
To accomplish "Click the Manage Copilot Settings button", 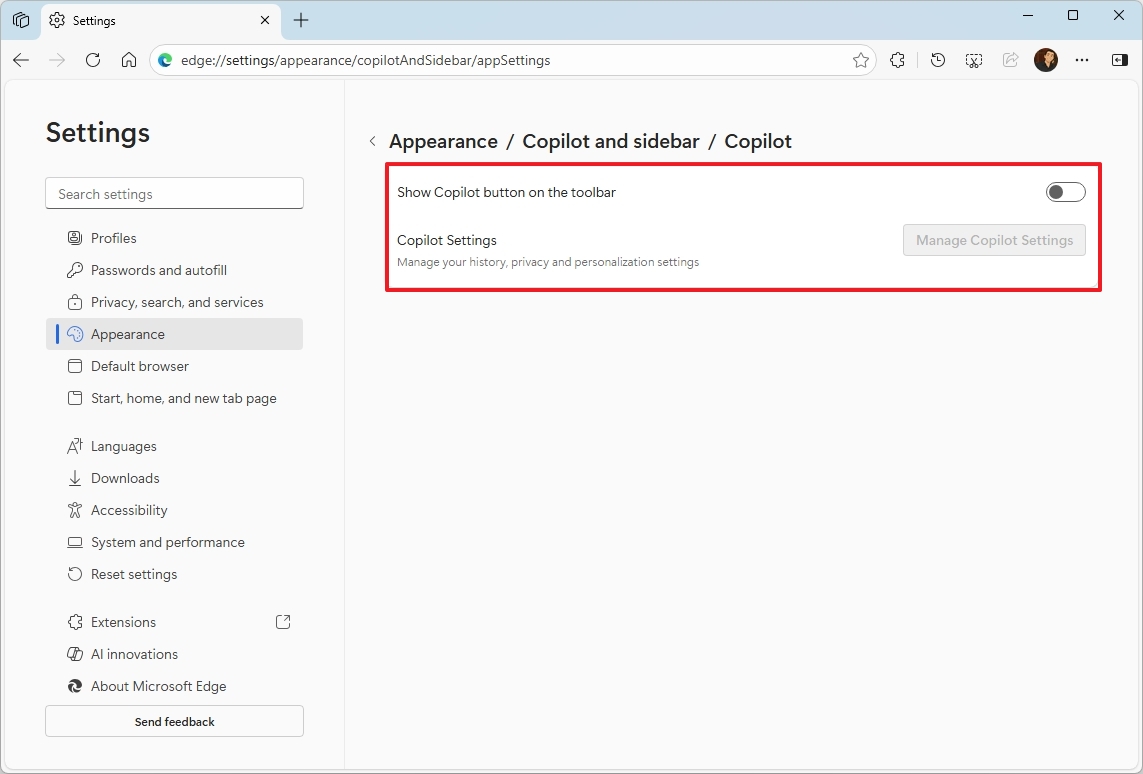I will click(993, 240).
